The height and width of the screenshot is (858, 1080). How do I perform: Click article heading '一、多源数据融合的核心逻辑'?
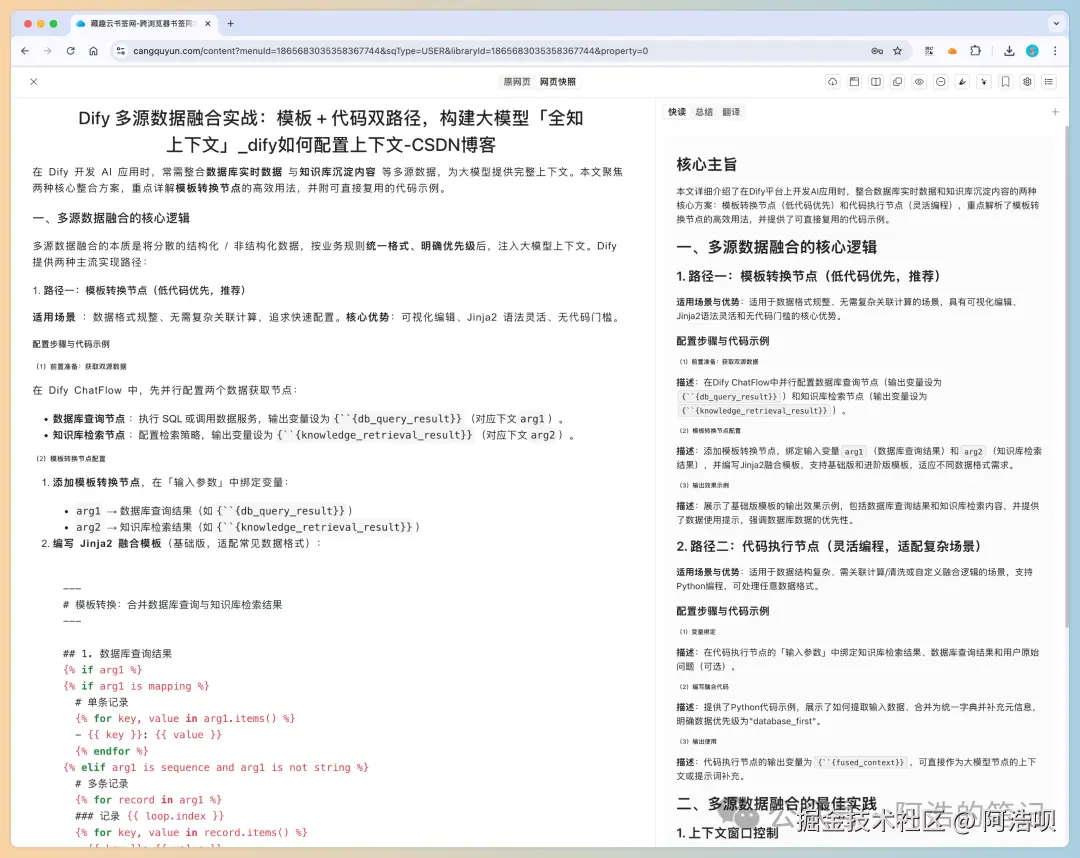click(x=111, y=218)
